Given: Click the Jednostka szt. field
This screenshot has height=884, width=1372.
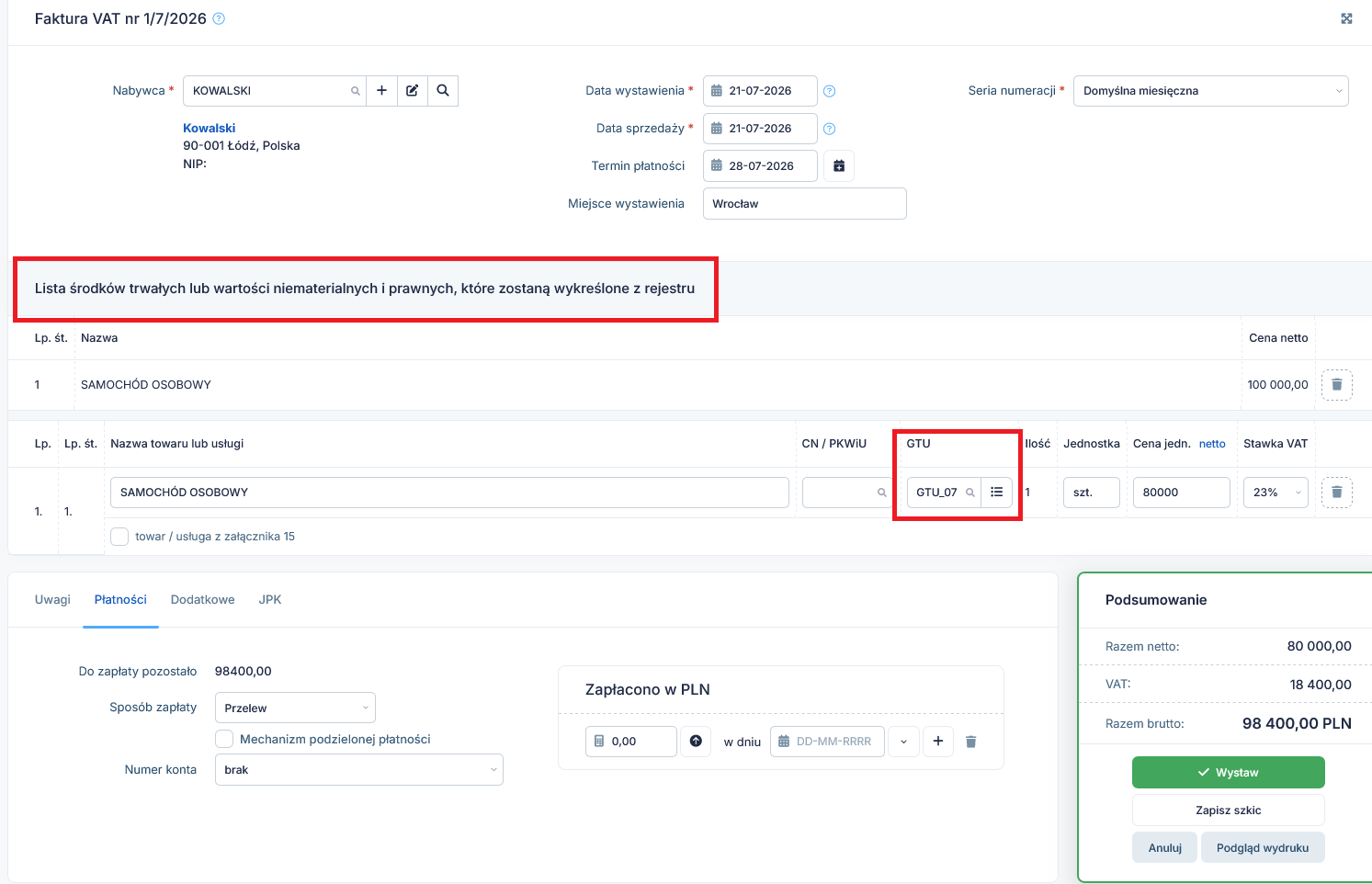Looking at the screenshot, I should [1092, 493].
